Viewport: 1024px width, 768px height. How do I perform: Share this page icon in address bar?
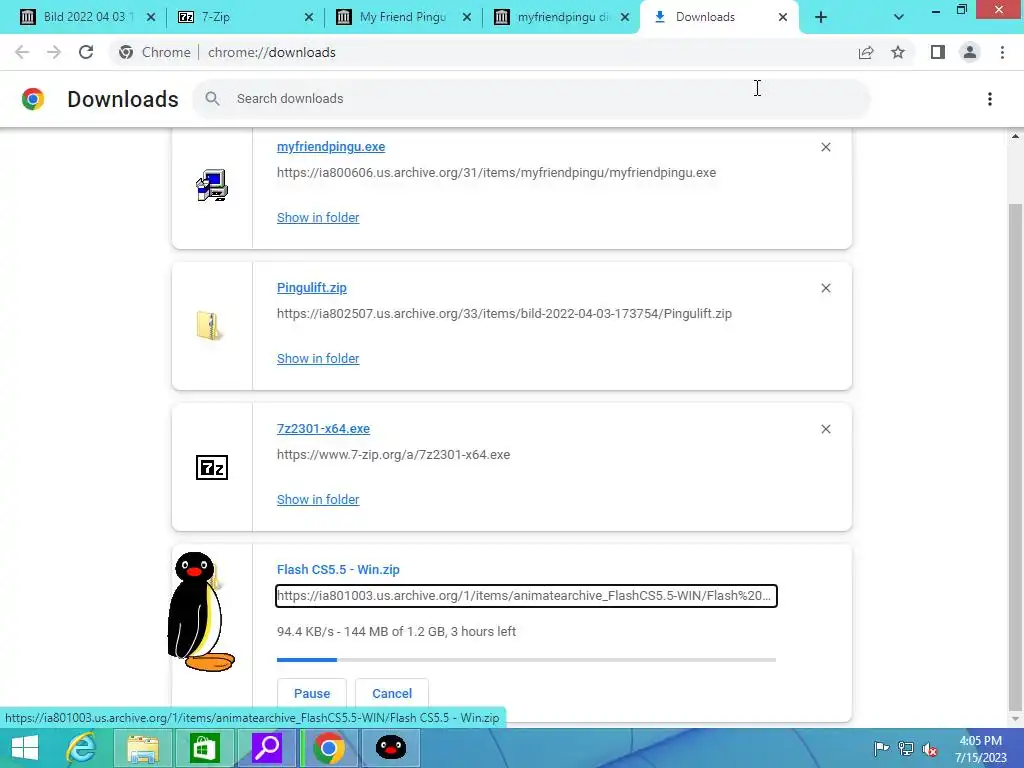[866, 52]
